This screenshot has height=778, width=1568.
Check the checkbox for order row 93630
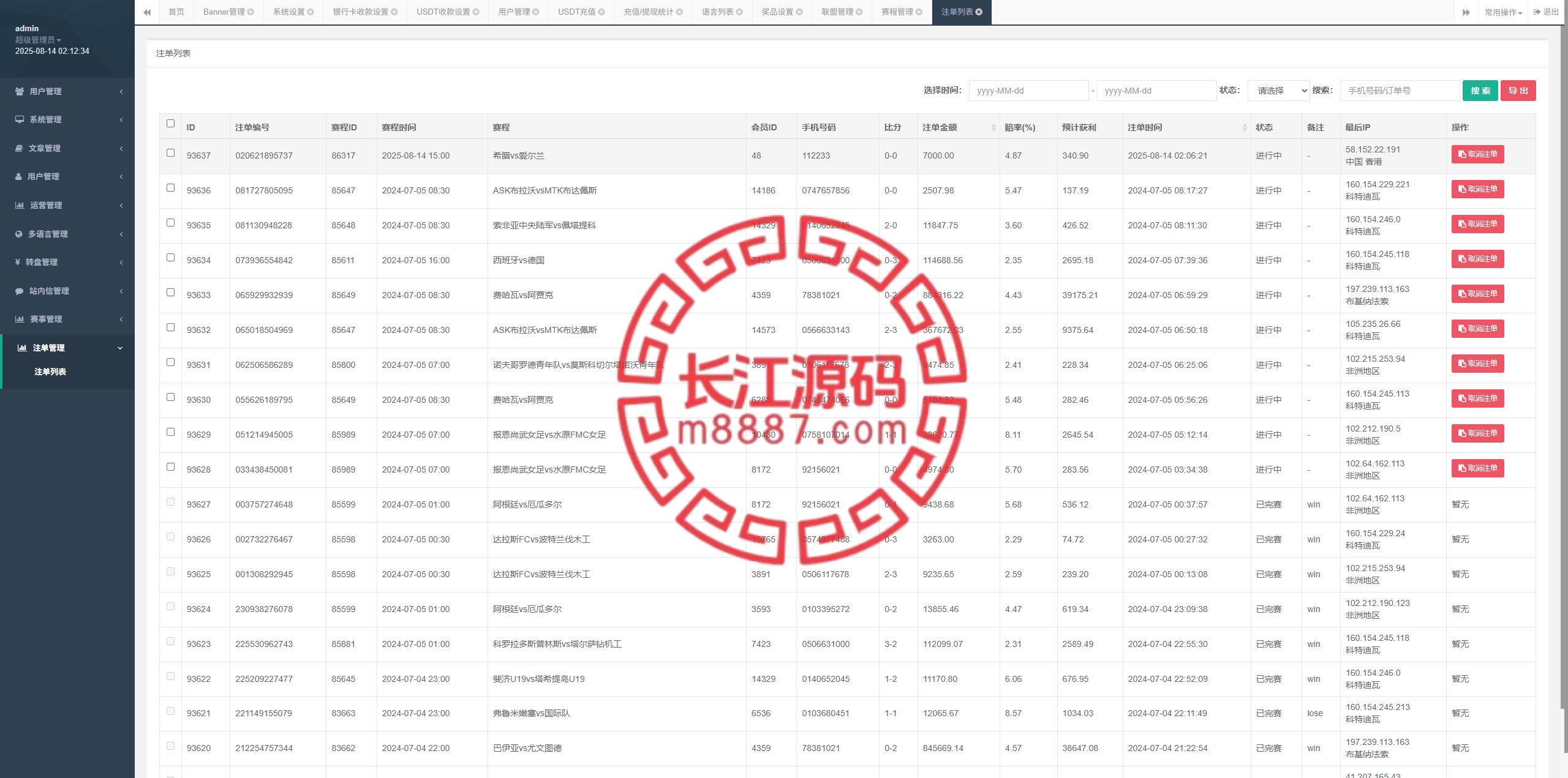tap(170, 397)
